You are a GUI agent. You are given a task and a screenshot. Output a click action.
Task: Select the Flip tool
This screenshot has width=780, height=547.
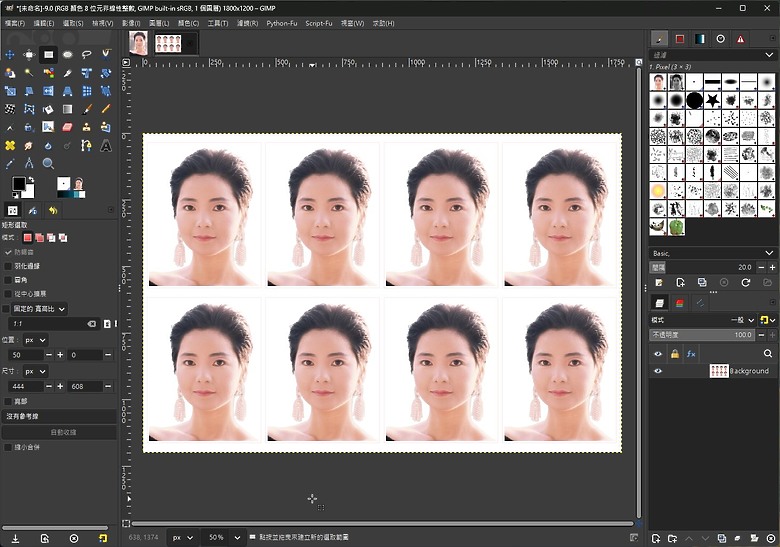48,91
